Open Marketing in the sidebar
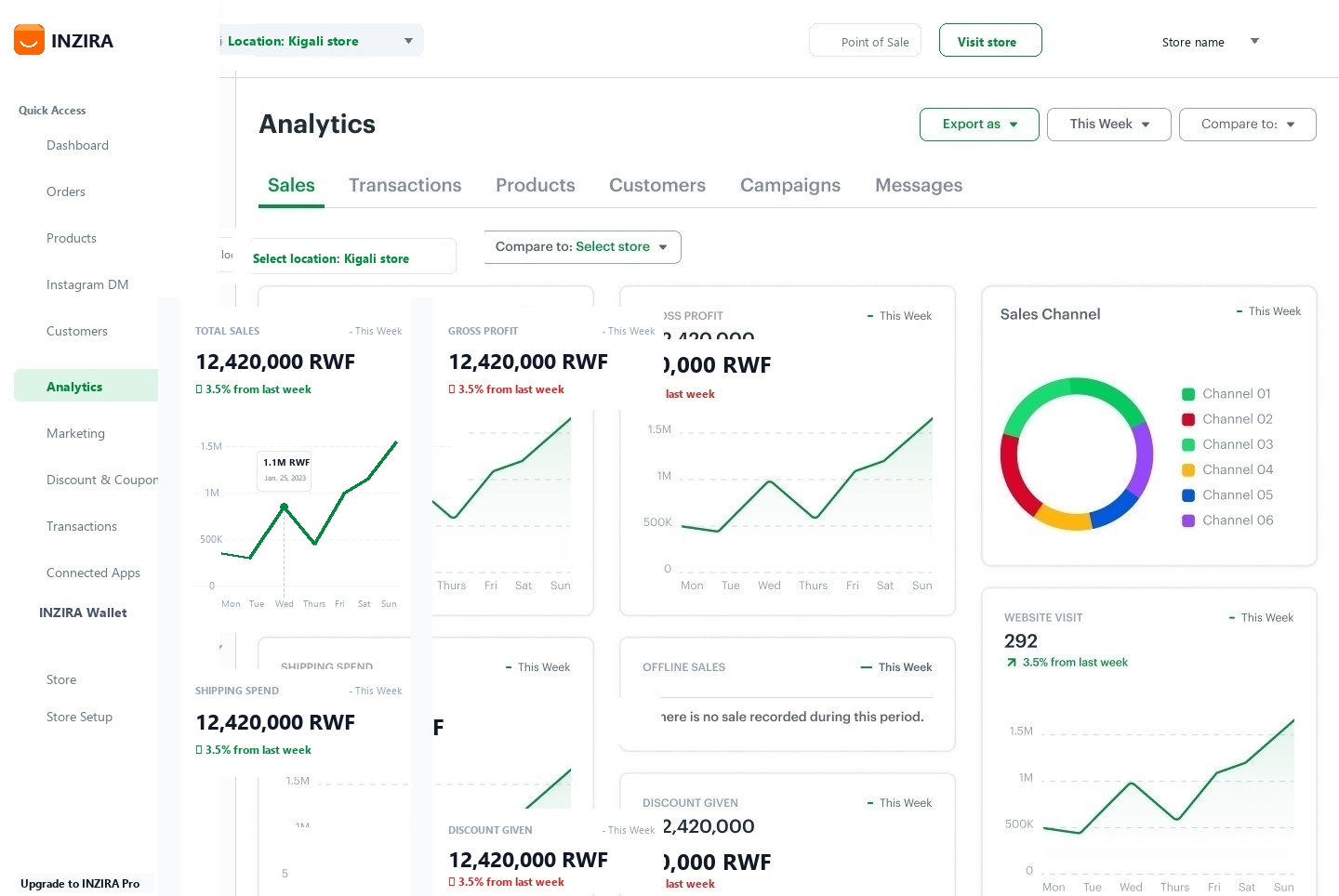The width and height of the screenshot is (1339, 896). point(75,433)
